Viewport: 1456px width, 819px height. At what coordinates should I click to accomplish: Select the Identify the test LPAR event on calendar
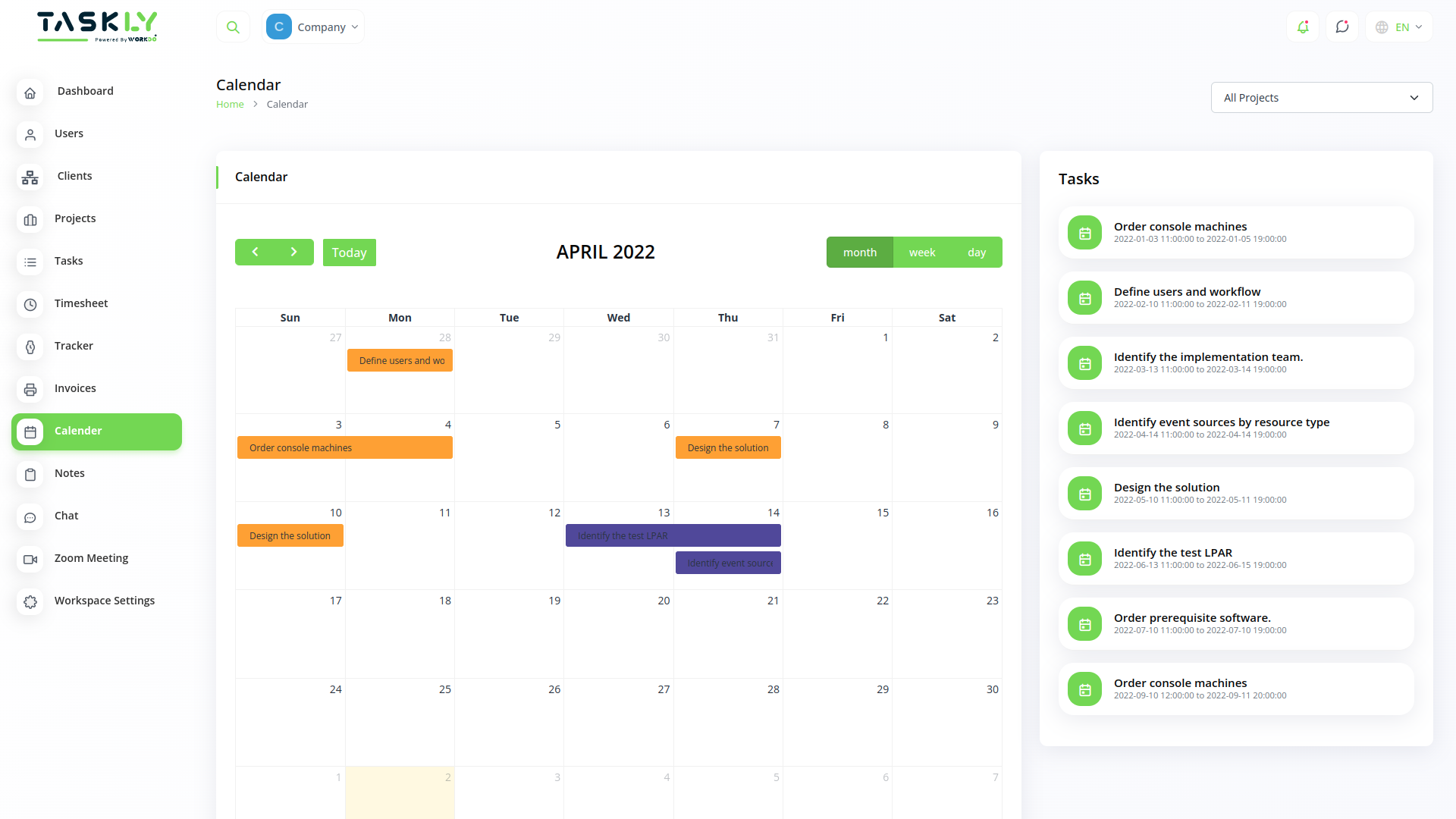click(x=673, y=535)
